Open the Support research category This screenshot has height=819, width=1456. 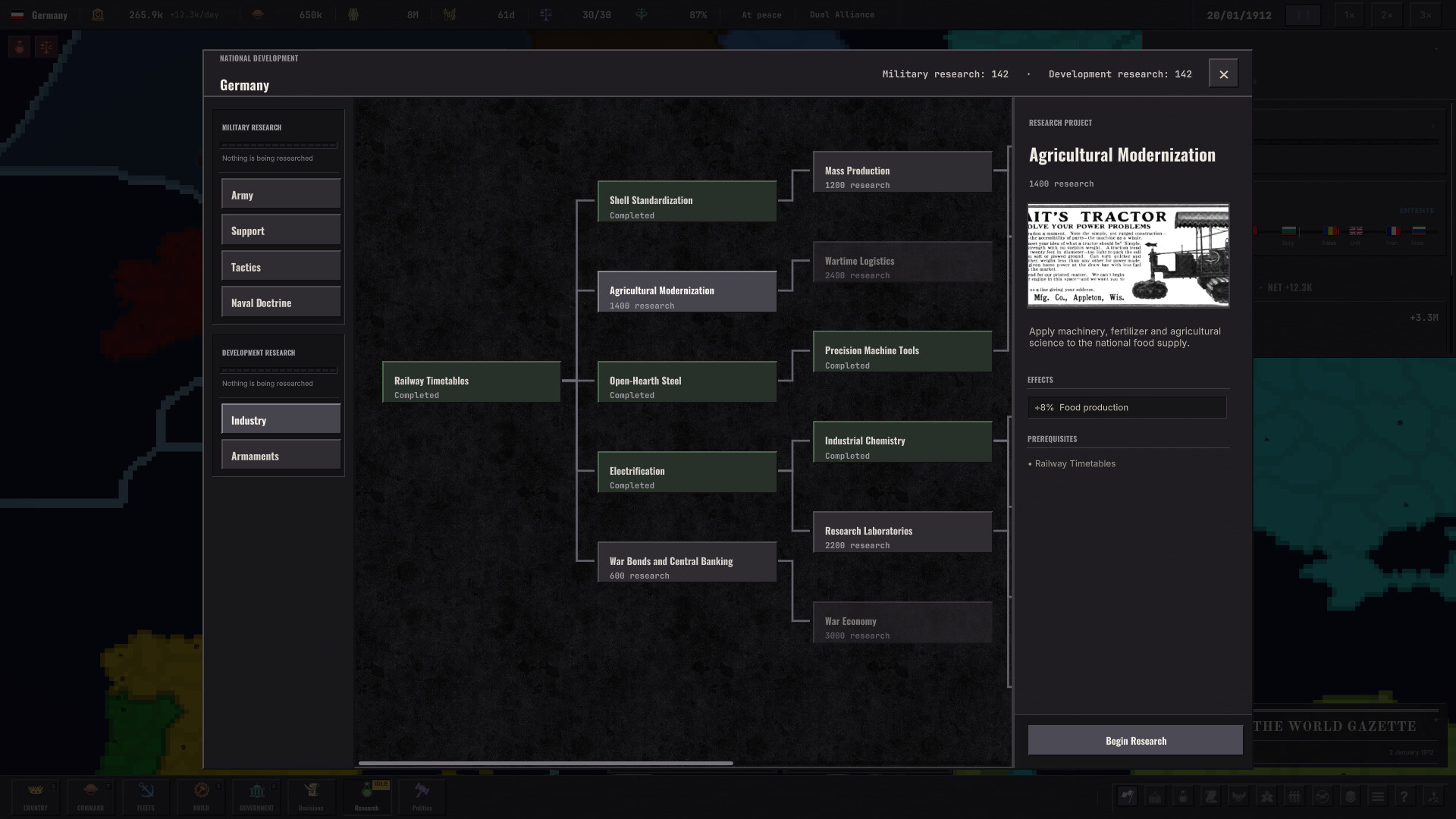[x=281, y=230]
